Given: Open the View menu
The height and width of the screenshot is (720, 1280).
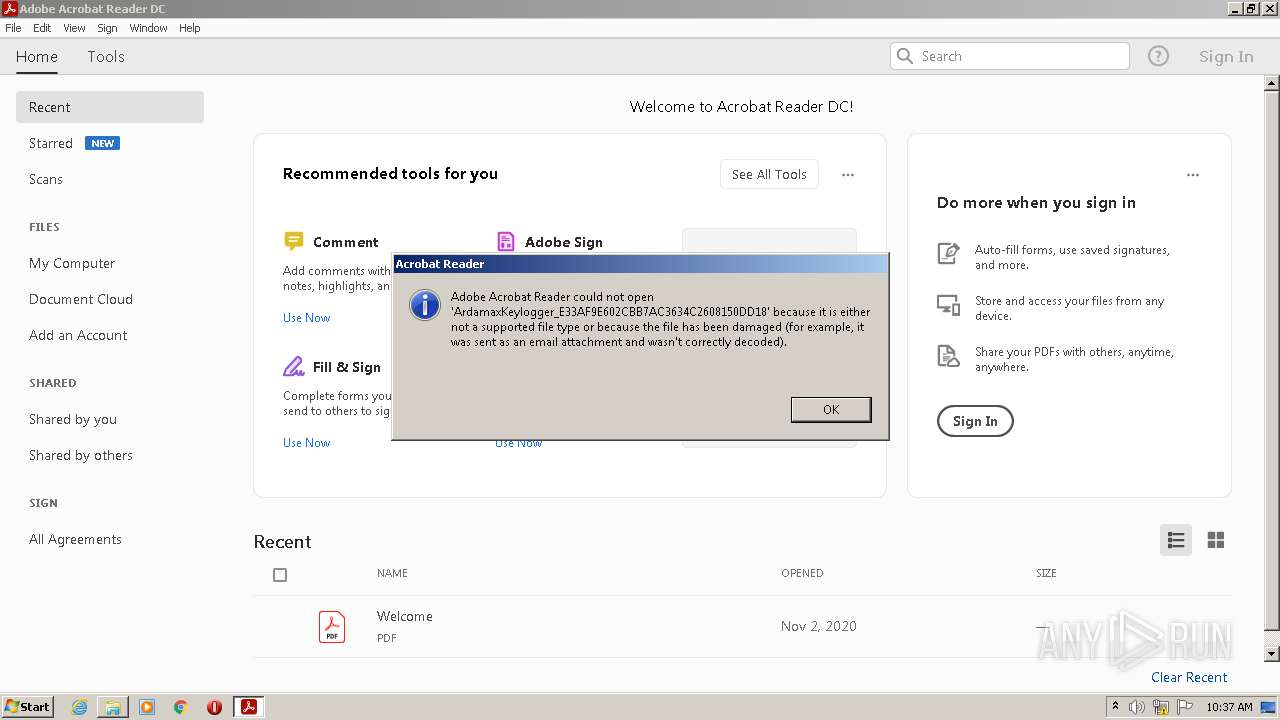Looking at the screenshot, I should 74,28.
